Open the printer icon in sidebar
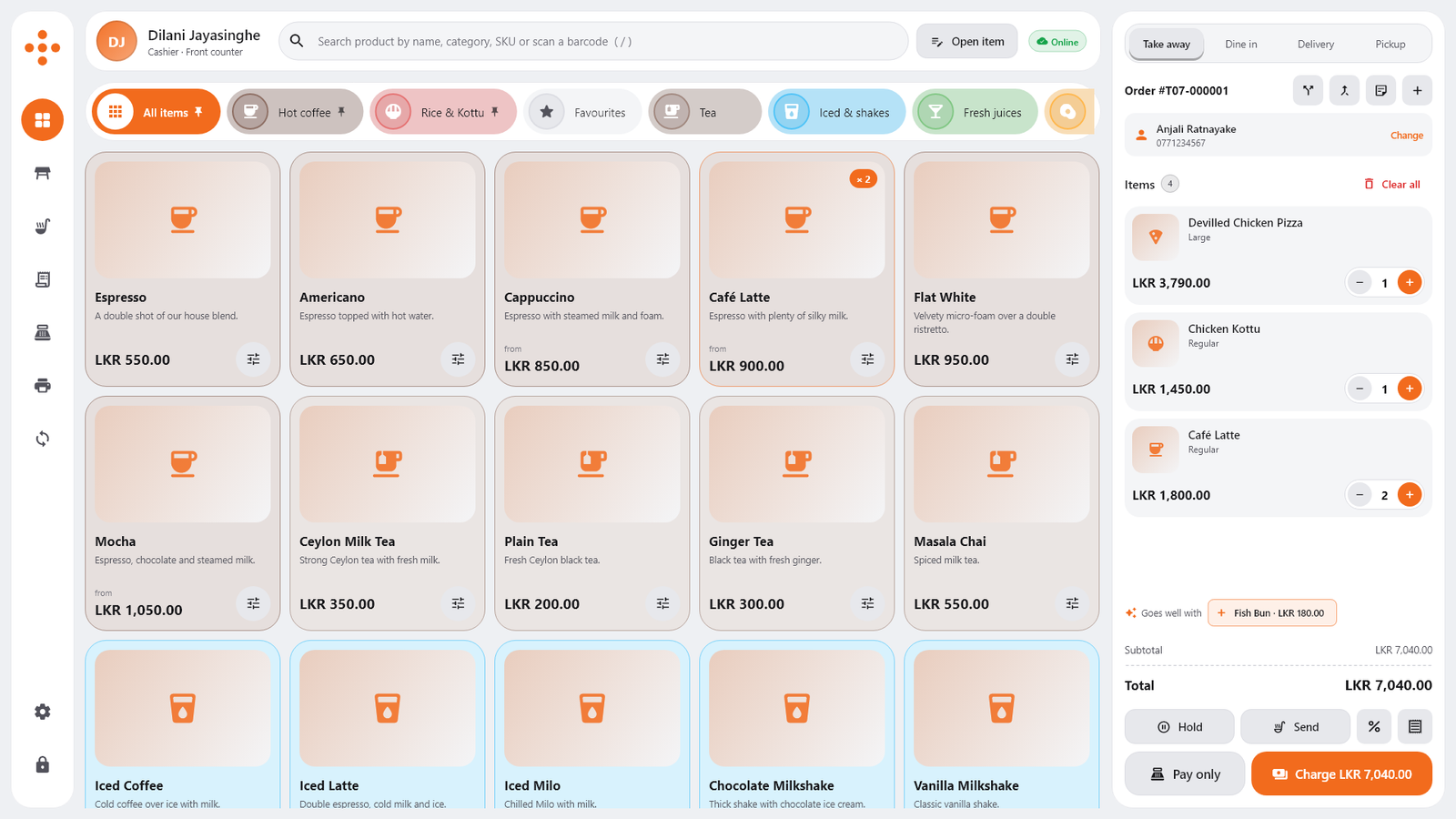Screen dimensions: 1456x819 click(42, 386)
